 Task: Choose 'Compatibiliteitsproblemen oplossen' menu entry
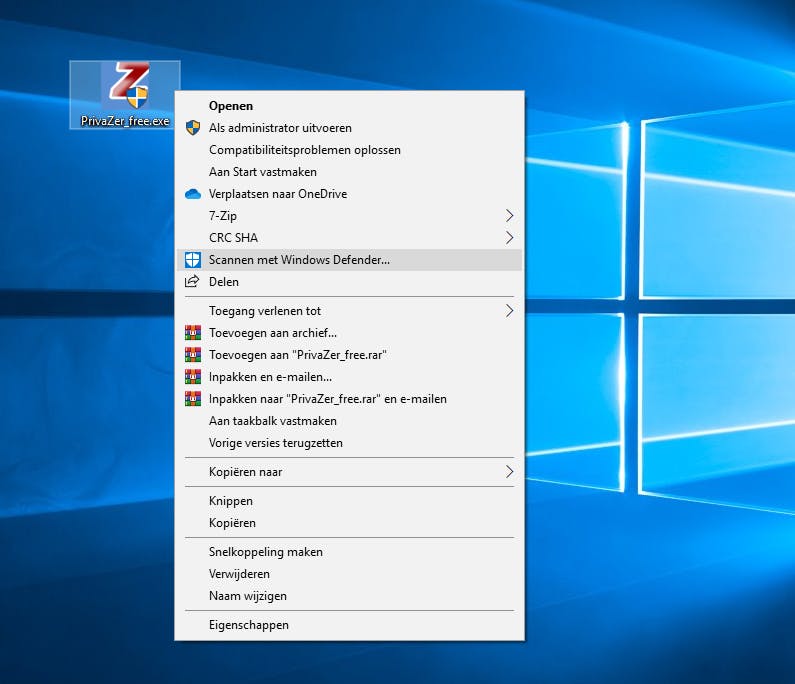tap(304, 150)
